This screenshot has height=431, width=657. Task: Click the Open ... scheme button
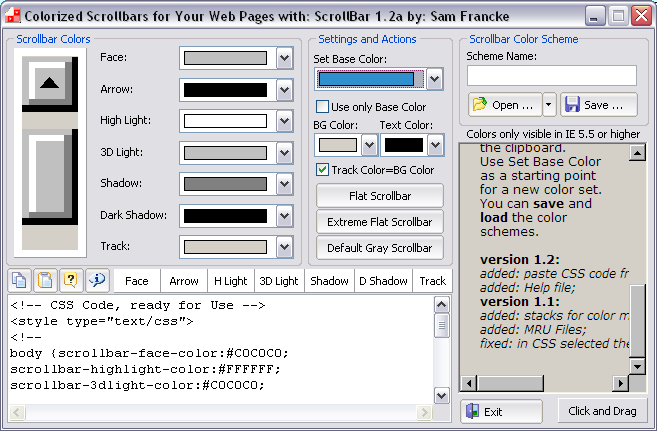click(x=505, y=105)
